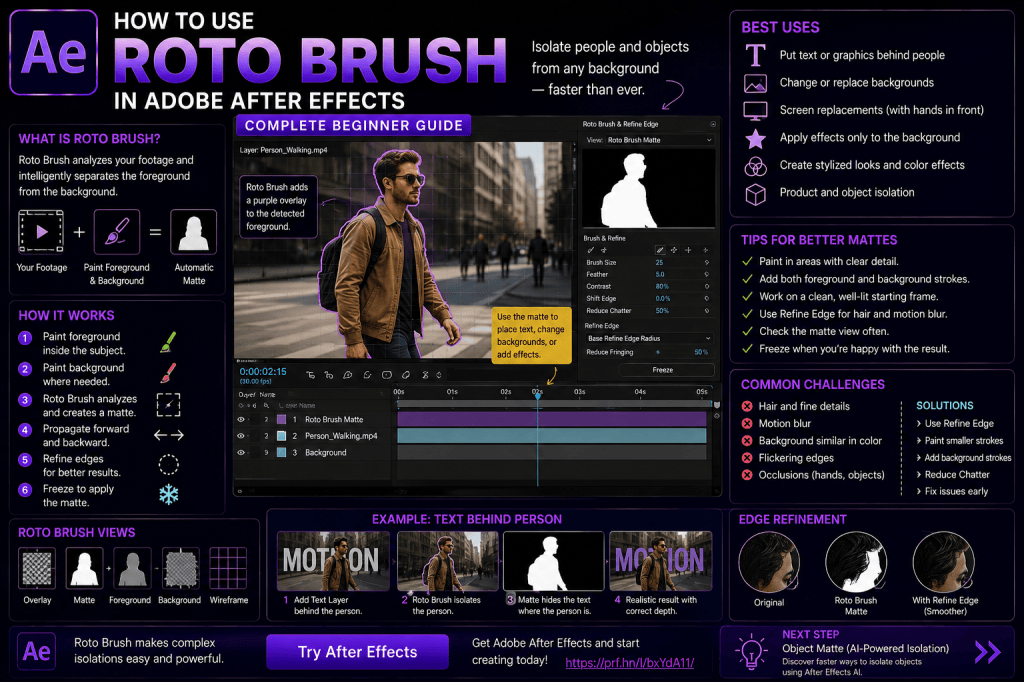This screenshot has width=1024, height=682.
Task: Click the double-arrow Propagate forward icon
Action: pyautogui.click(x=168, y=435)
